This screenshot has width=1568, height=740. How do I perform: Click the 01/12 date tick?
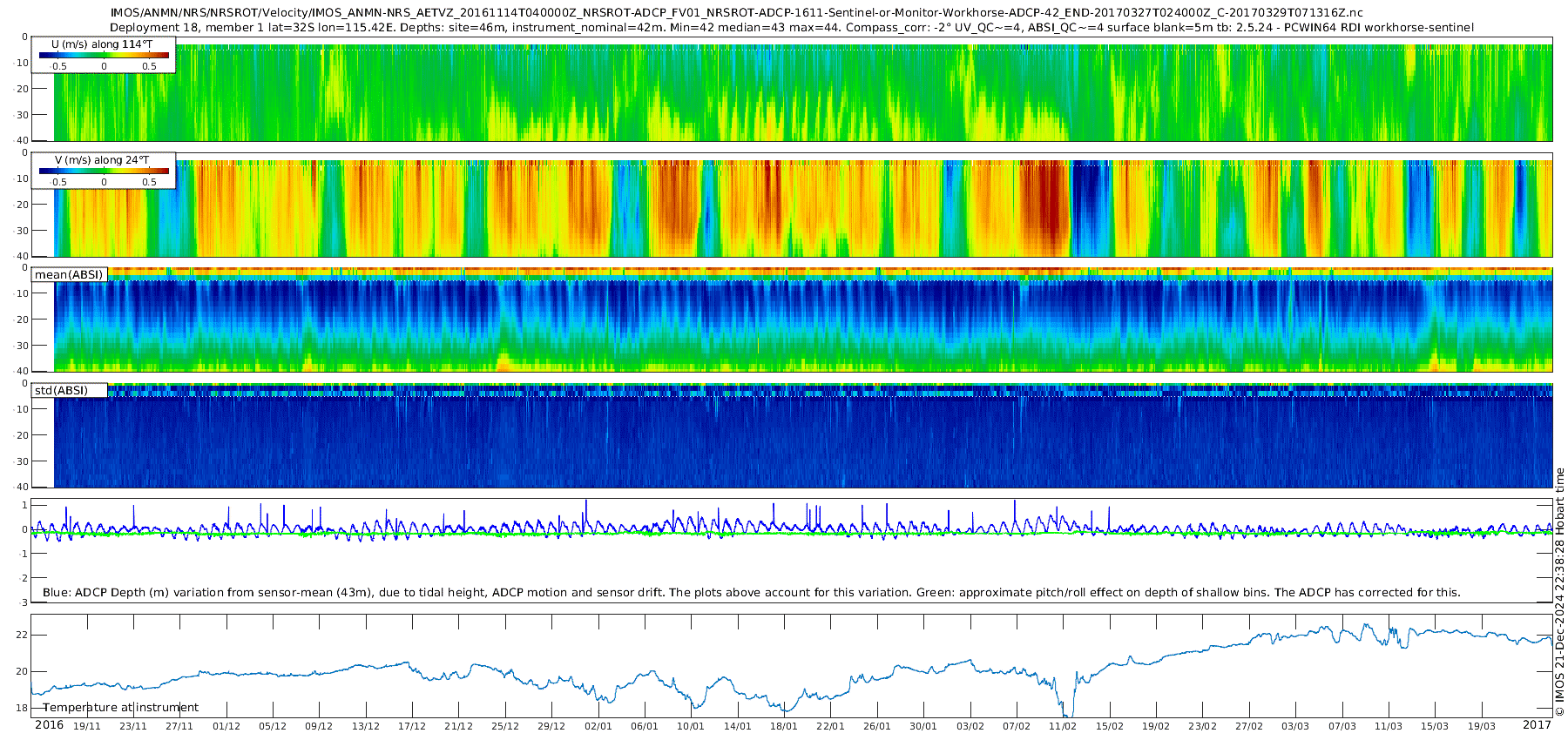point(226,726)
